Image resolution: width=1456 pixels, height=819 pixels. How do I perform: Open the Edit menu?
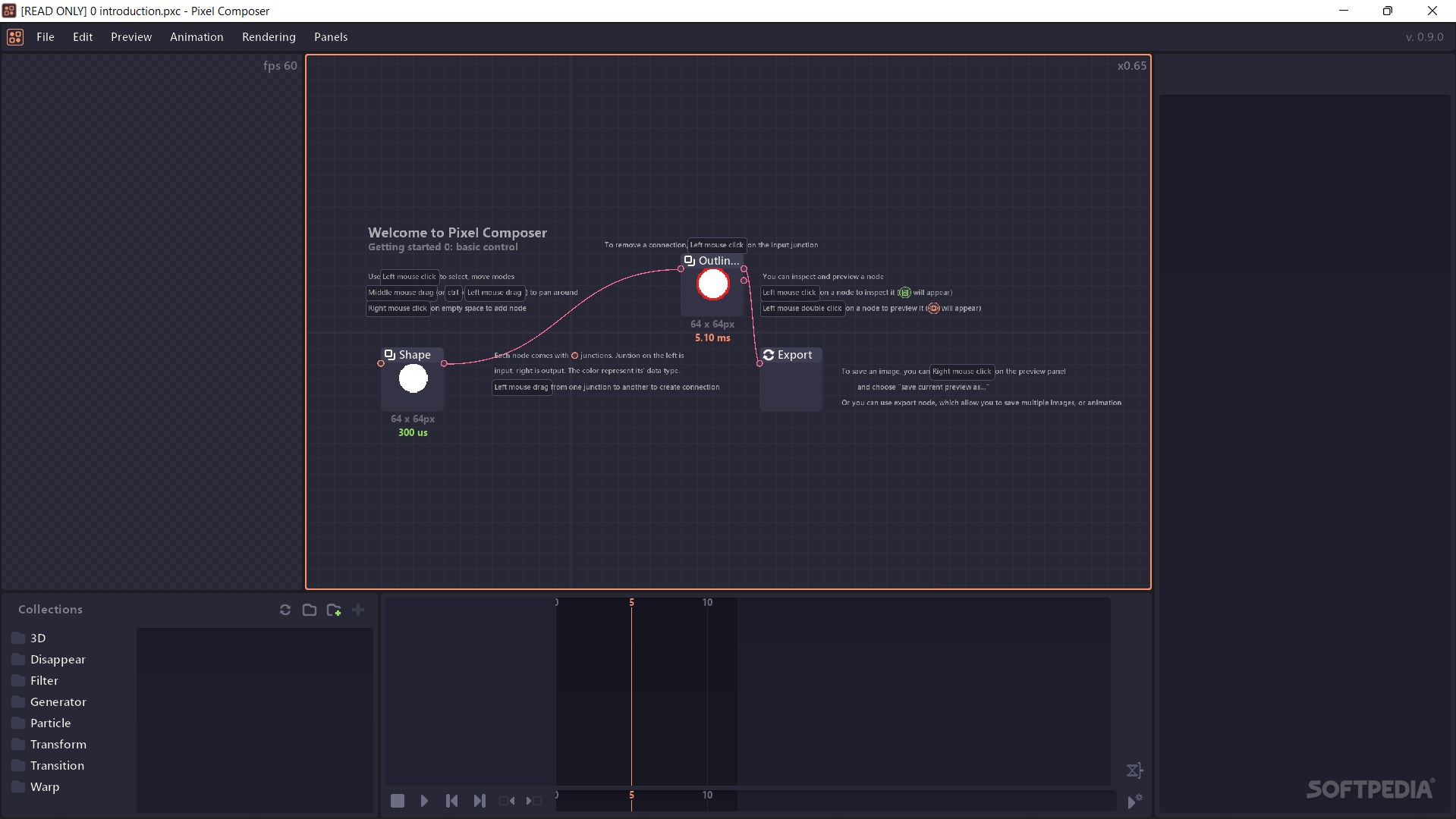[x=83, y=36]
